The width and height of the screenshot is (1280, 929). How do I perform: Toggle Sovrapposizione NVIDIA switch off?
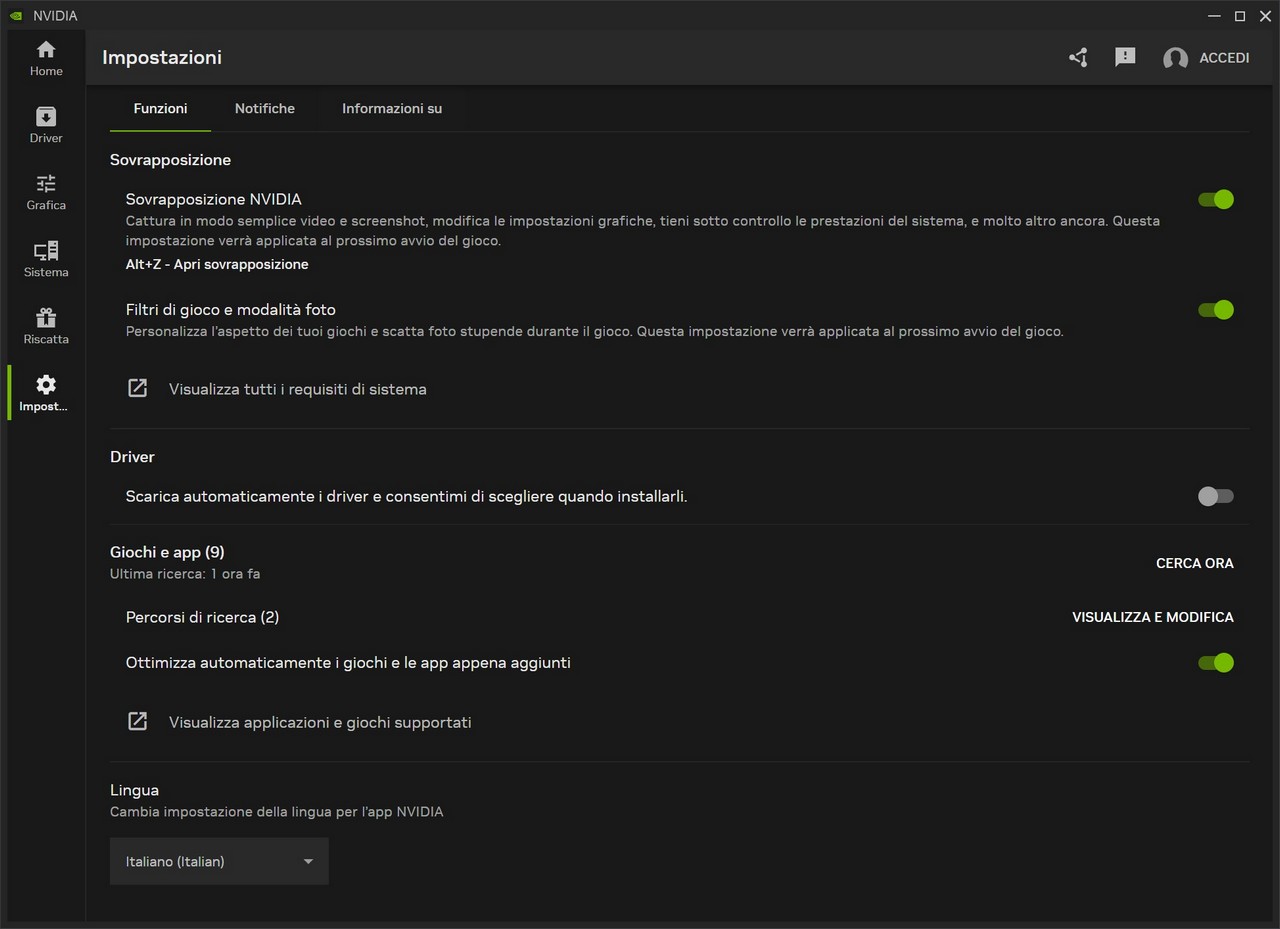[x=1216, y=199]
